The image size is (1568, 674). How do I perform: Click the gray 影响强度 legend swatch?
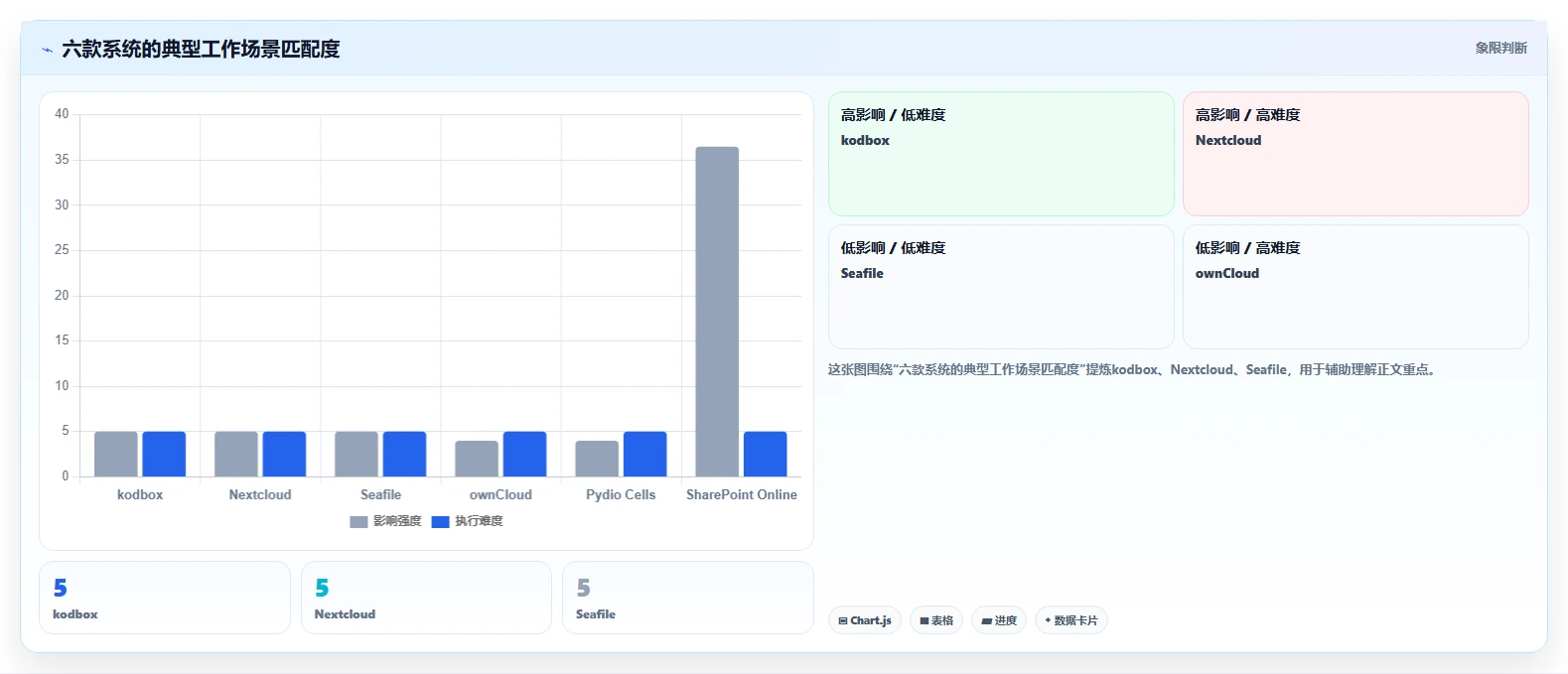(x=358, y=521)
